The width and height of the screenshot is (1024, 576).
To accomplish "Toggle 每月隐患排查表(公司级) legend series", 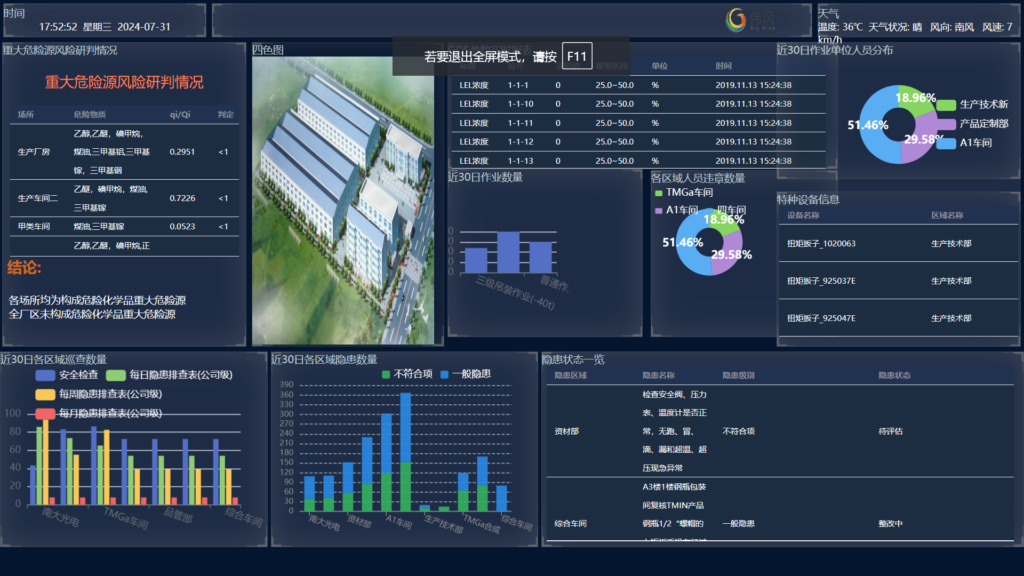I will (99, 413).
